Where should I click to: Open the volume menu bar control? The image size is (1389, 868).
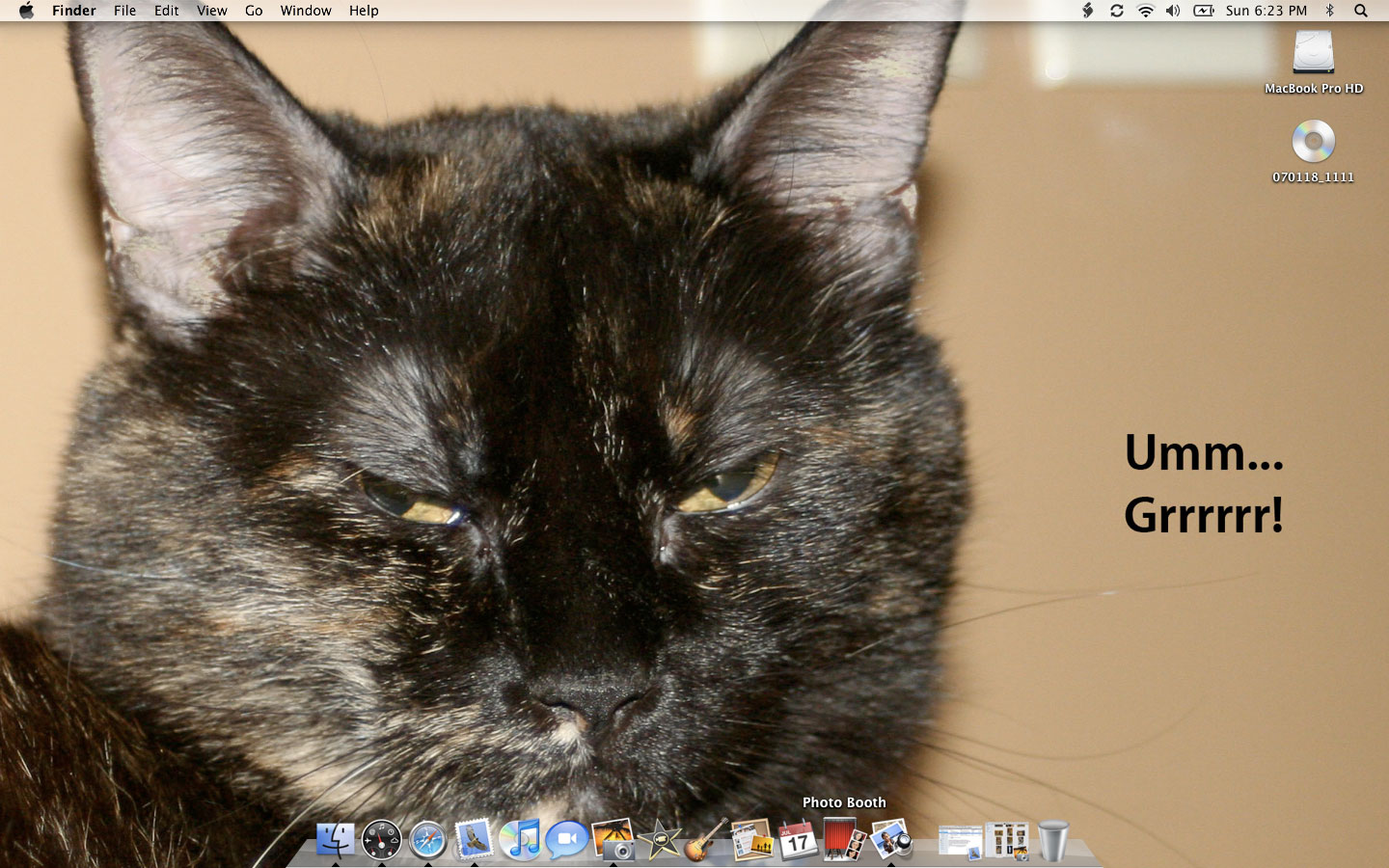point(1173,11)
